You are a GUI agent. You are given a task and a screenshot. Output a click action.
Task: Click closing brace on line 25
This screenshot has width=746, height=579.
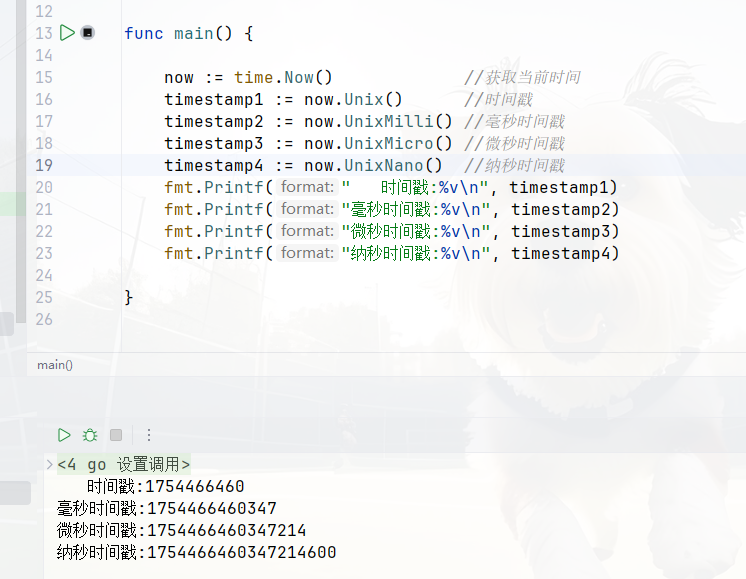[128, 297]
